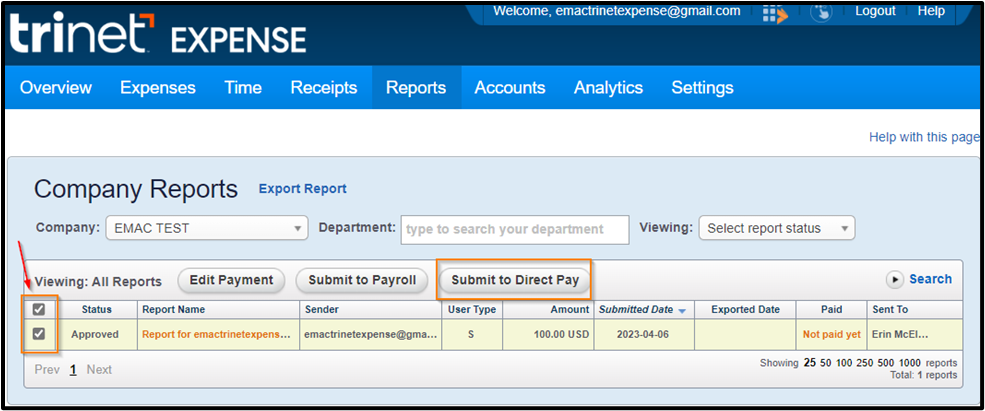
Task: Click Submit to Payroll button
Action: (362, 280)
